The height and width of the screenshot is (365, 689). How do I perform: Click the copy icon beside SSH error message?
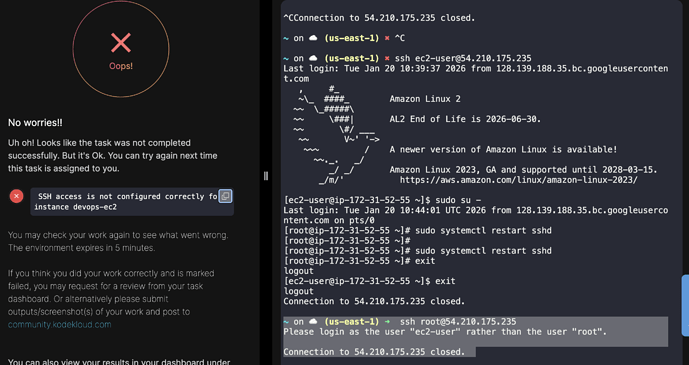pyautogui.click(x=225, y=196)
